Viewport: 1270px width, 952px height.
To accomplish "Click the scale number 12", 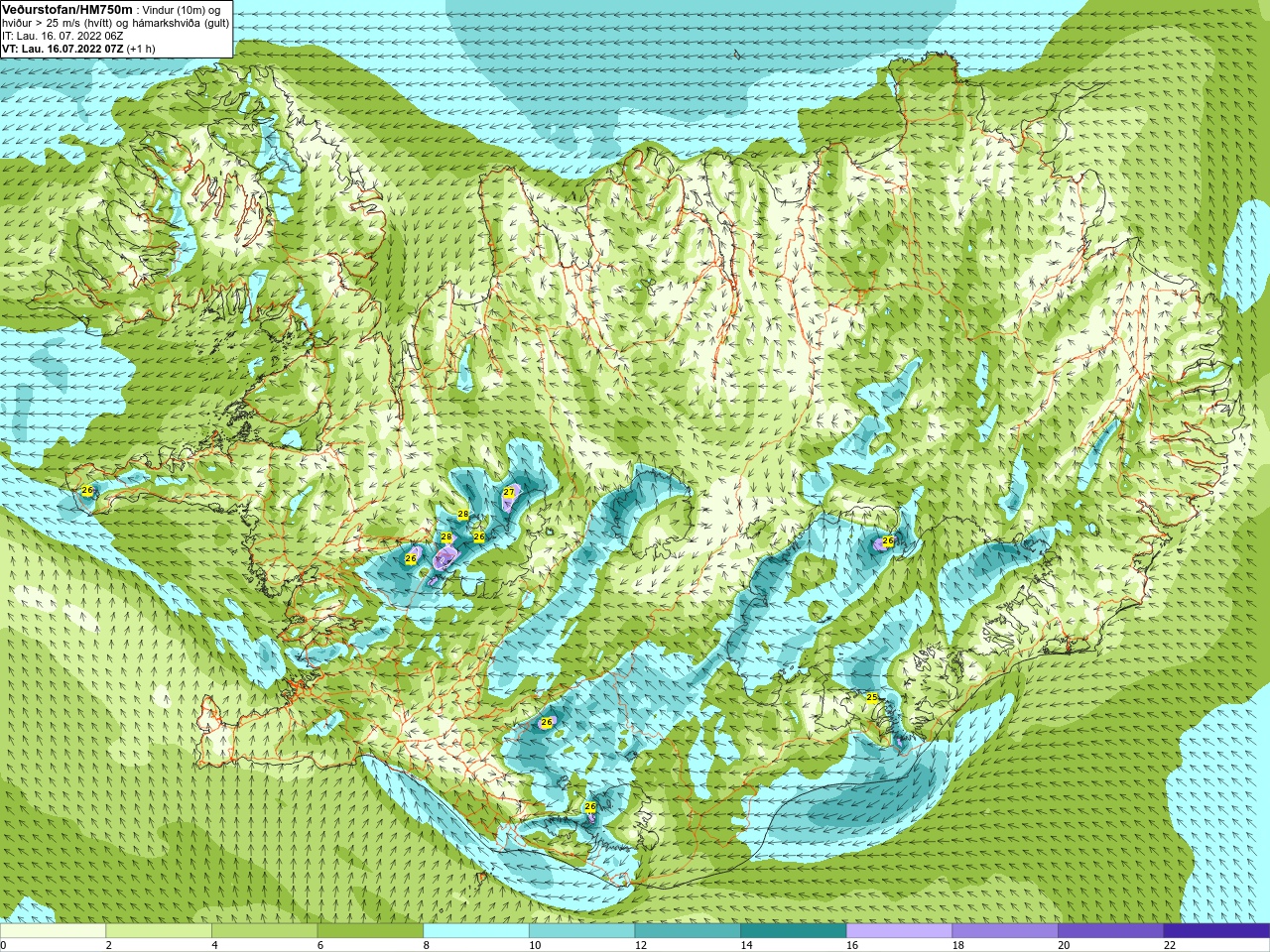I will (641, 945).
